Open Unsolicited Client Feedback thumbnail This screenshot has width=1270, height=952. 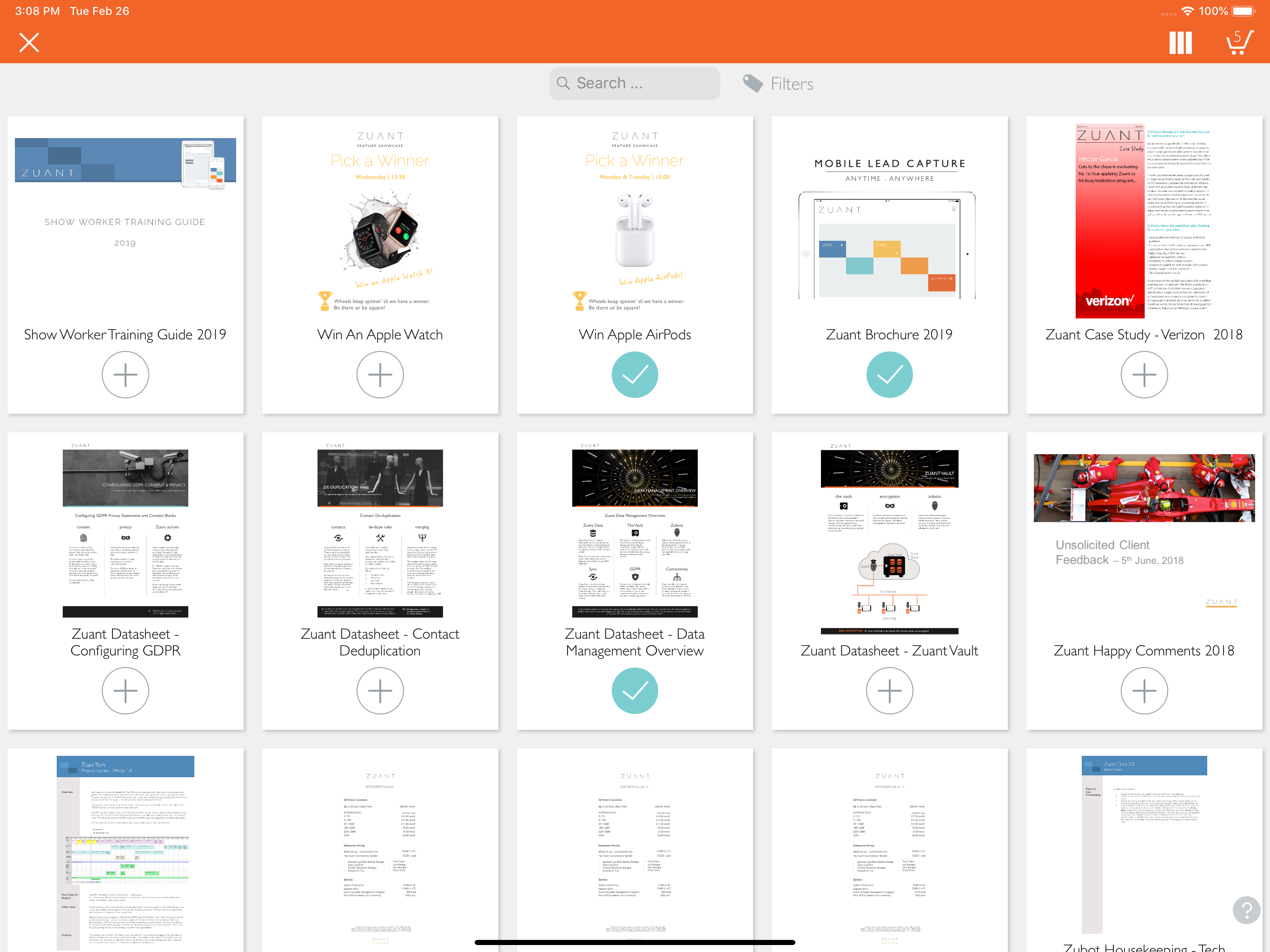pos(1144,531)
